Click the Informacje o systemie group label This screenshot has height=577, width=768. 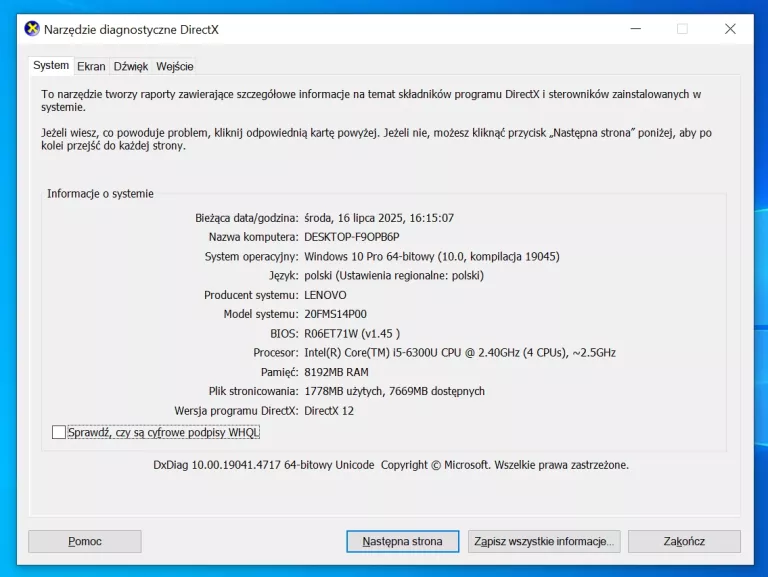tap(100, 194)
